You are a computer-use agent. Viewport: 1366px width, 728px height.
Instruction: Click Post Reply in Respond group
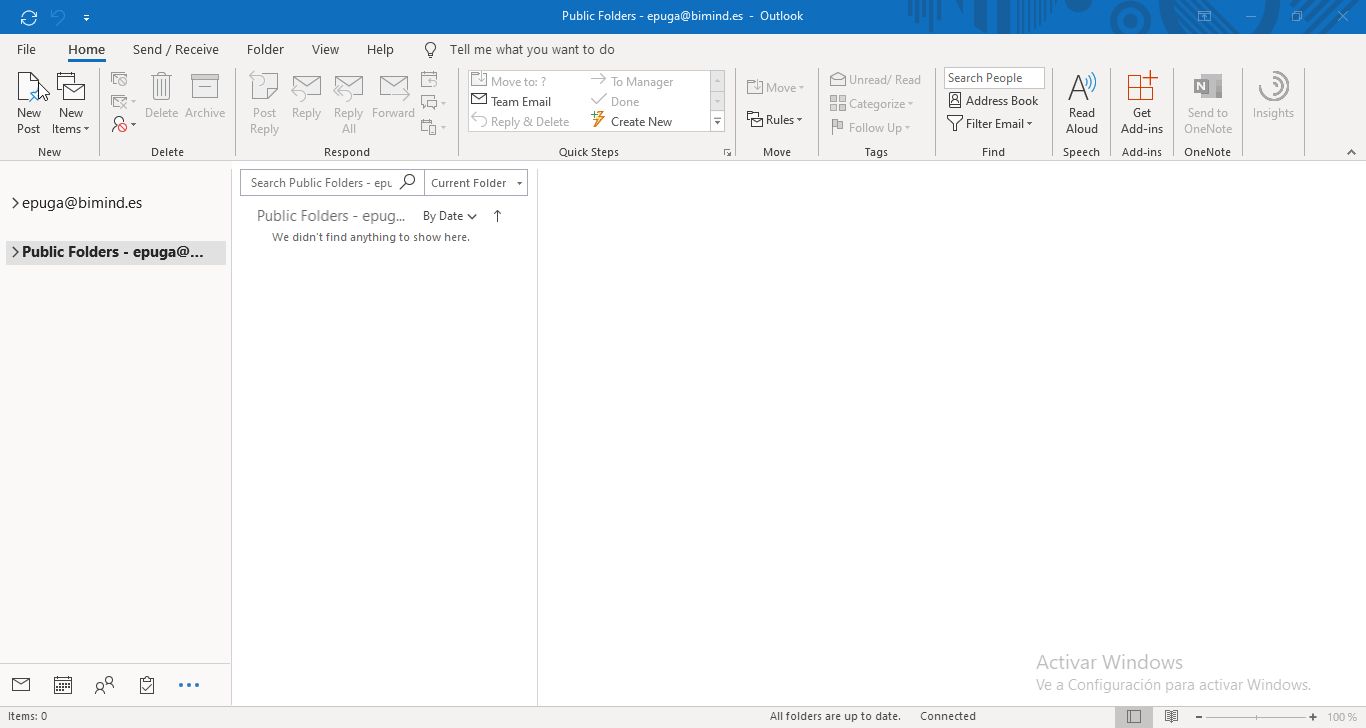pyautogui.click(x=265, y=103)
